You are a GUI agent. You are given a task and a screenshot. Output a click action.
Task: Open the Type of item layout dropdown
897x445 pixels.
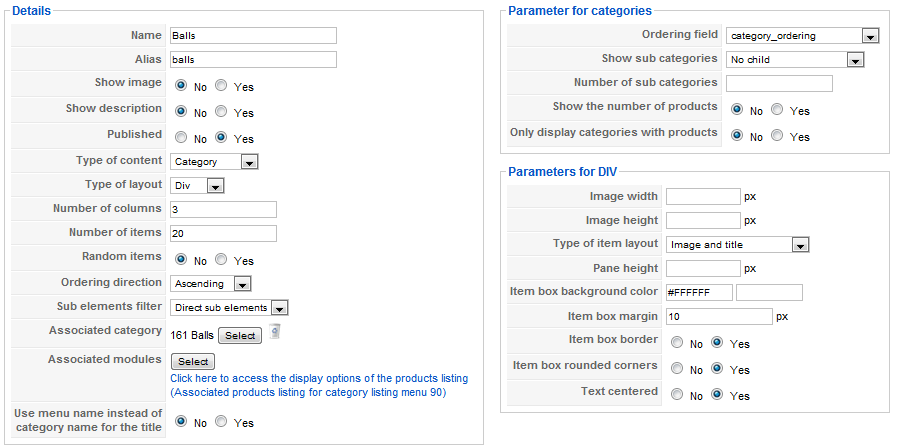[737, 245]
